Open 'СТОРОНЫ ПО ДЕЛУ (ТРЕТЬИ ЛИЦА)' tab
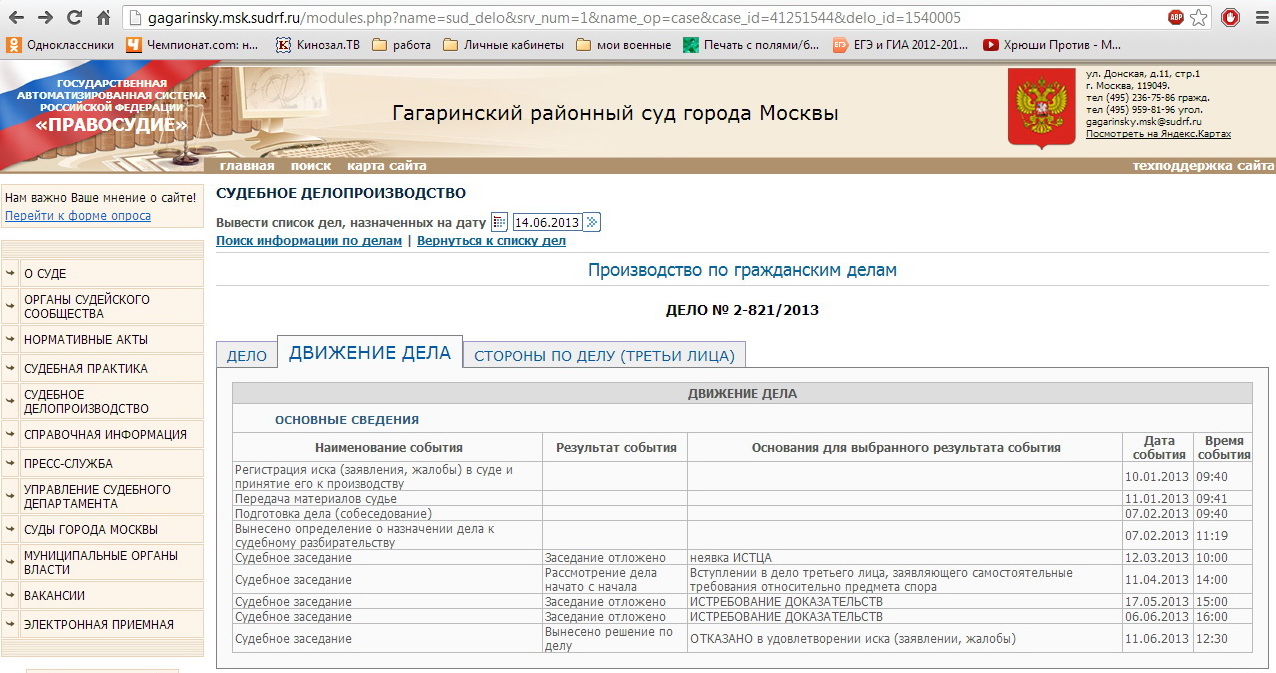This screenshot has width=1276, height=673. (x=604, y=356)
